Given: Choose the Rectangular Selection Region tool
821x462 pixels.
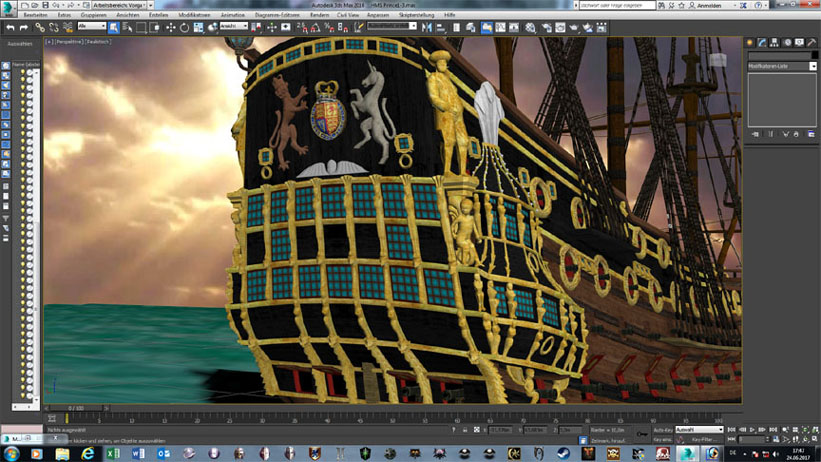Looking at the screenshot, I should [x=141, y=27].
